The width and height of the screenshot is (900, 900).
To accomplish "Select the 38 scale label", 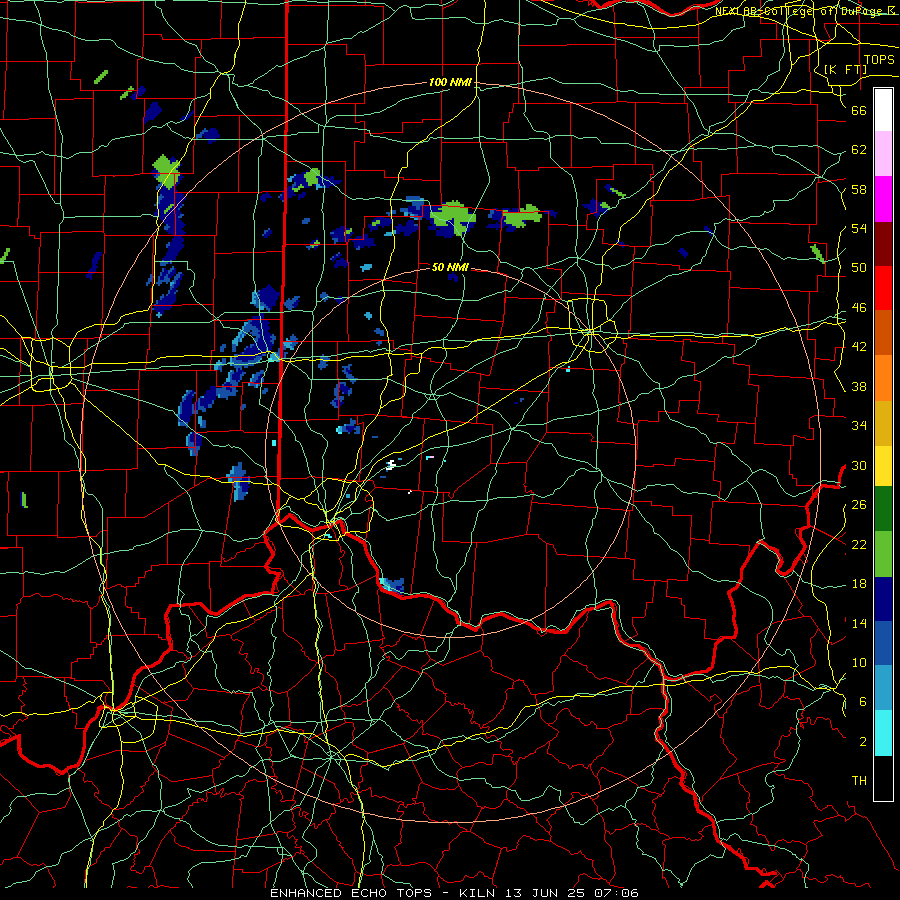I will pos(859,386).
